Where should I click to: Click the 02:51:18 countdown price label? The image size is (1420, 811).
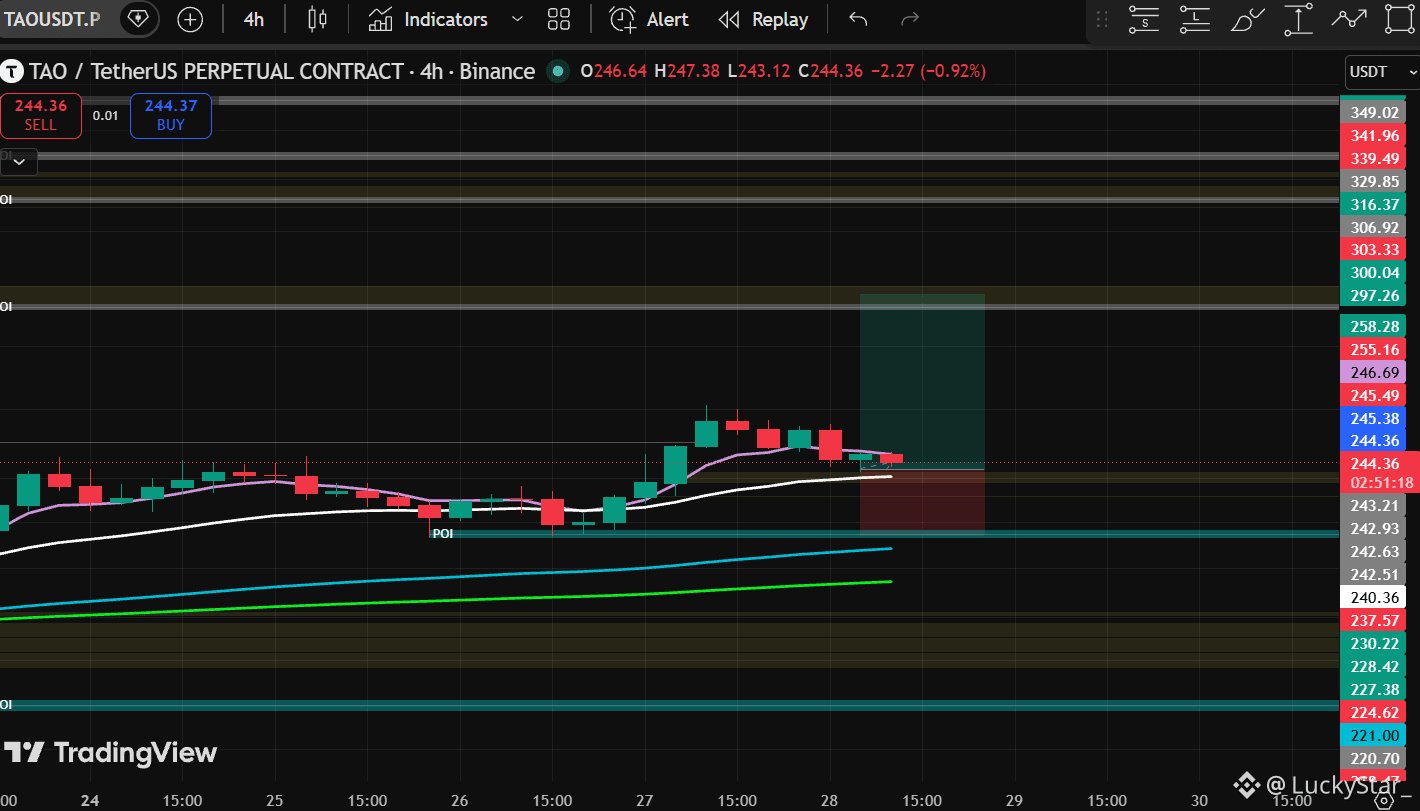tap(1382, 482)
